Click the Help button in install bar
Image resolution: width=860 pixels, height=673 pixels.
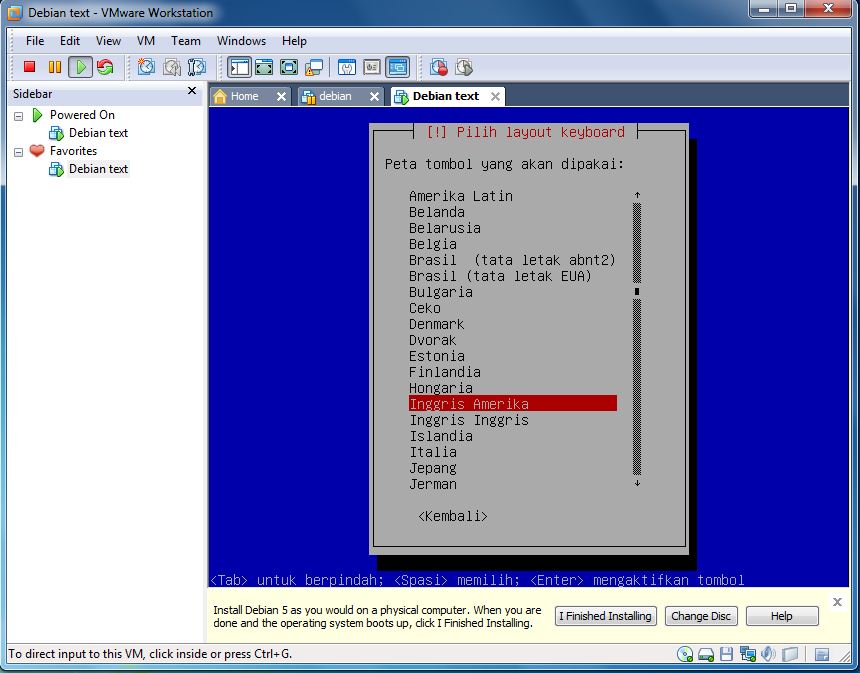pyautogui.click(x=782, y=616)
